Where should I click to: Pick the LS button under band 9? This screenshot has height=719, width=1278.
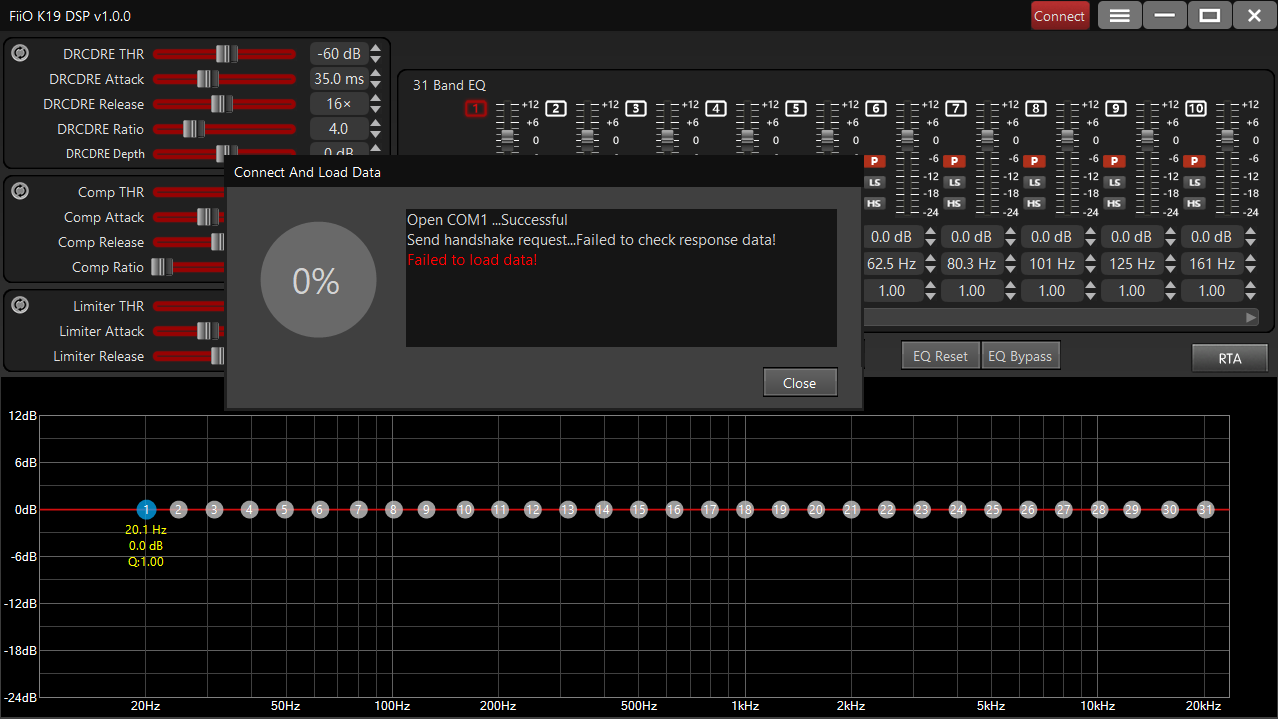(x=1115, y=182)
